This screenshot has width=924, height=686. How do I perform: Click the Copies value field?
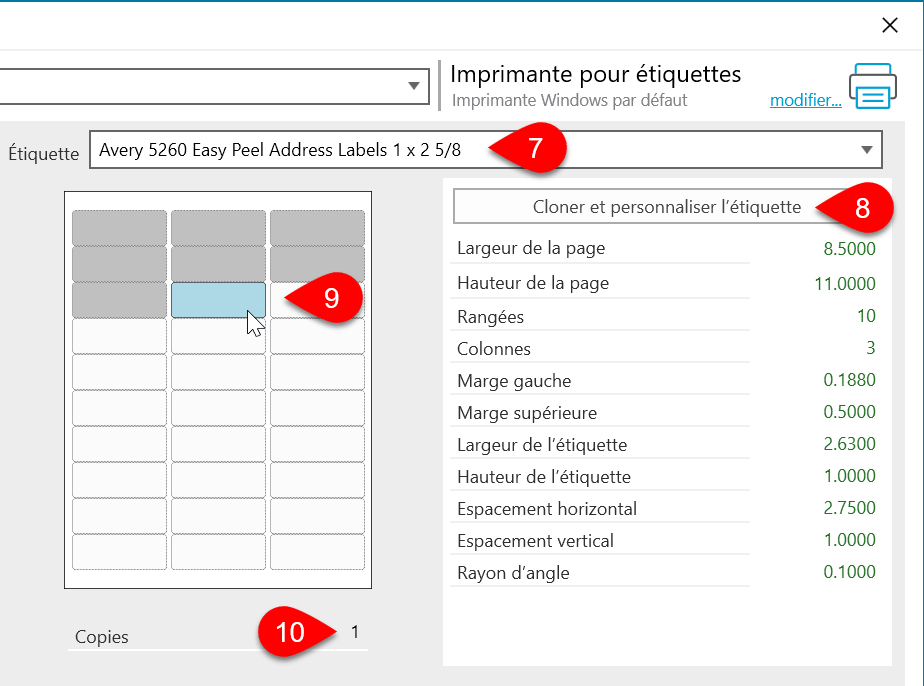click(355, 632)
